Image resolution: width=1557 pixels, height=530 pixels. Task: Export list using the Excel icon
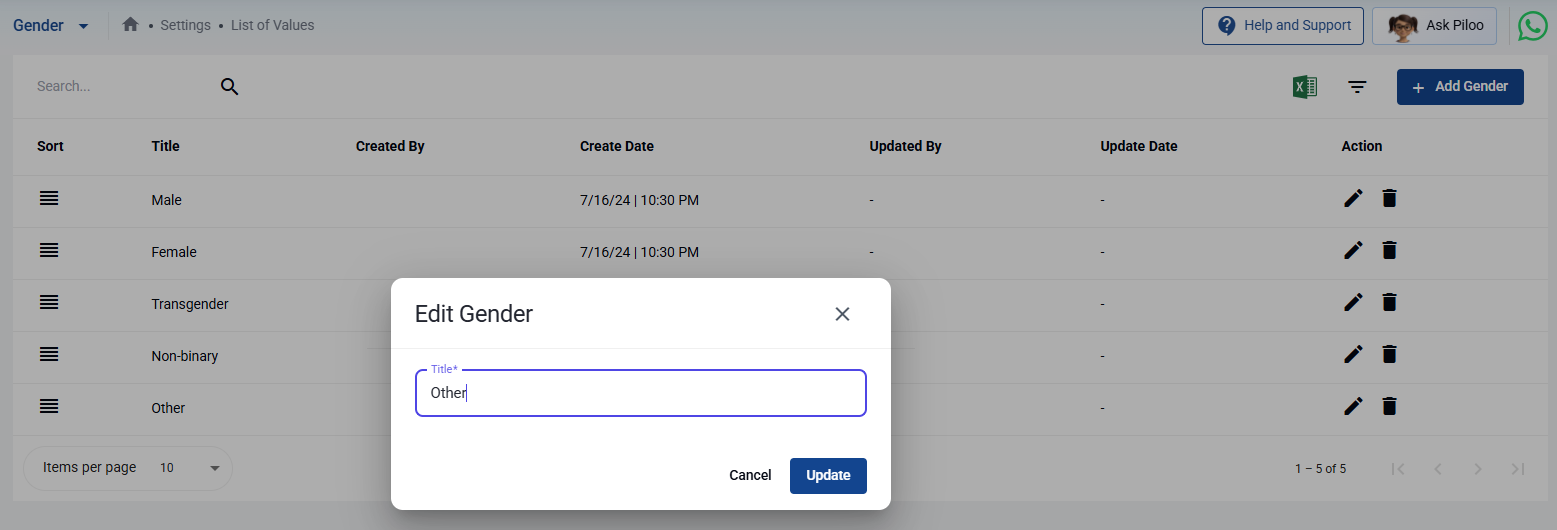1304,87
